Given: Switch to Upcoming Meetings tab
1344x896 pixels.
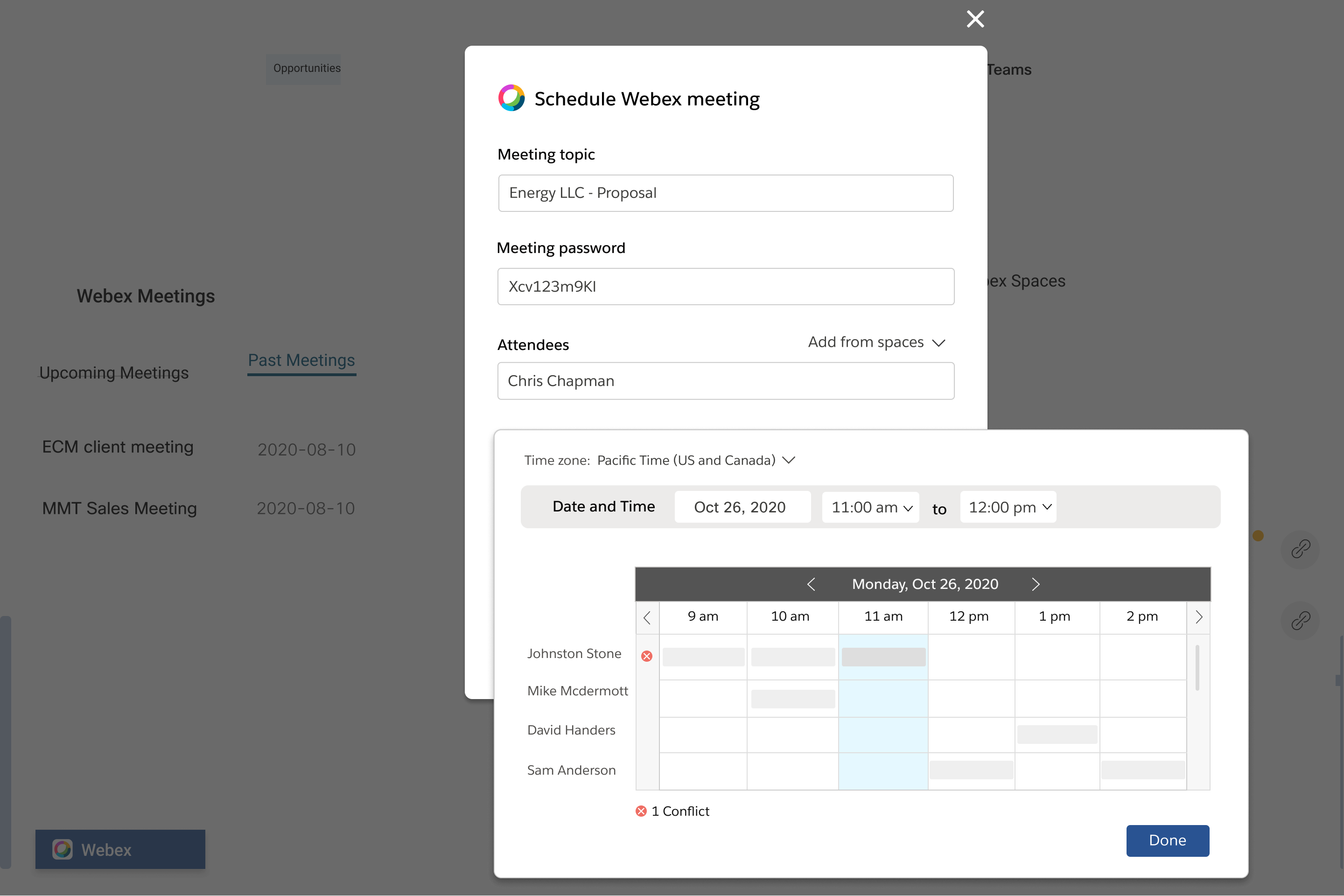Looking at the screenshot, I should [114, 372].
